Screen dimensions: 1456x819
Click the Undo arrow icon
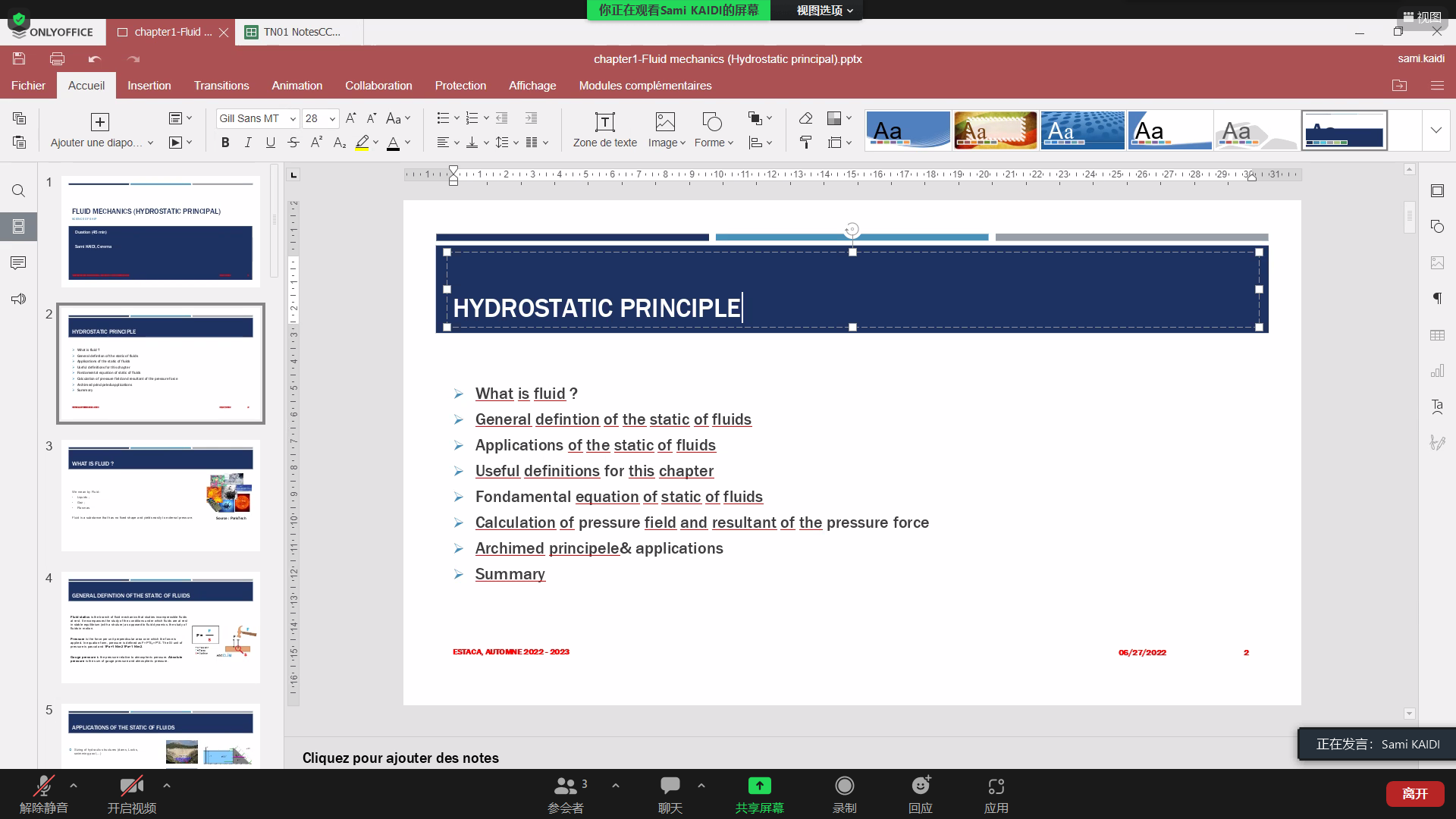[95, 58]
